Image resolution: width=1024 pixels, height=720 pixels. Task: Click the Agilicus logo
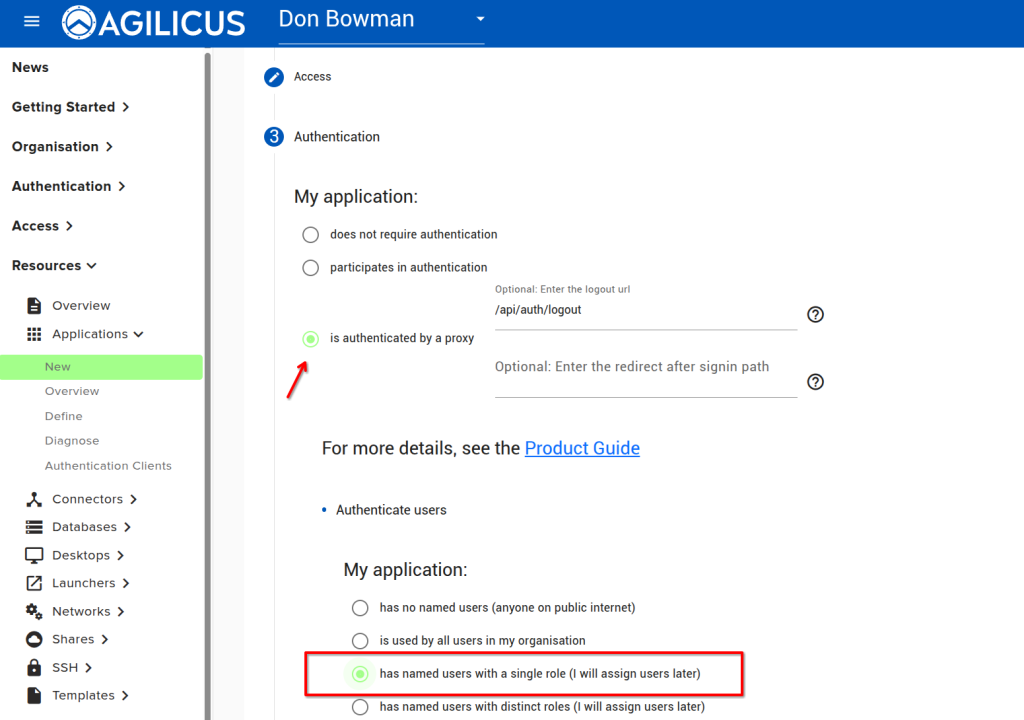154,22
